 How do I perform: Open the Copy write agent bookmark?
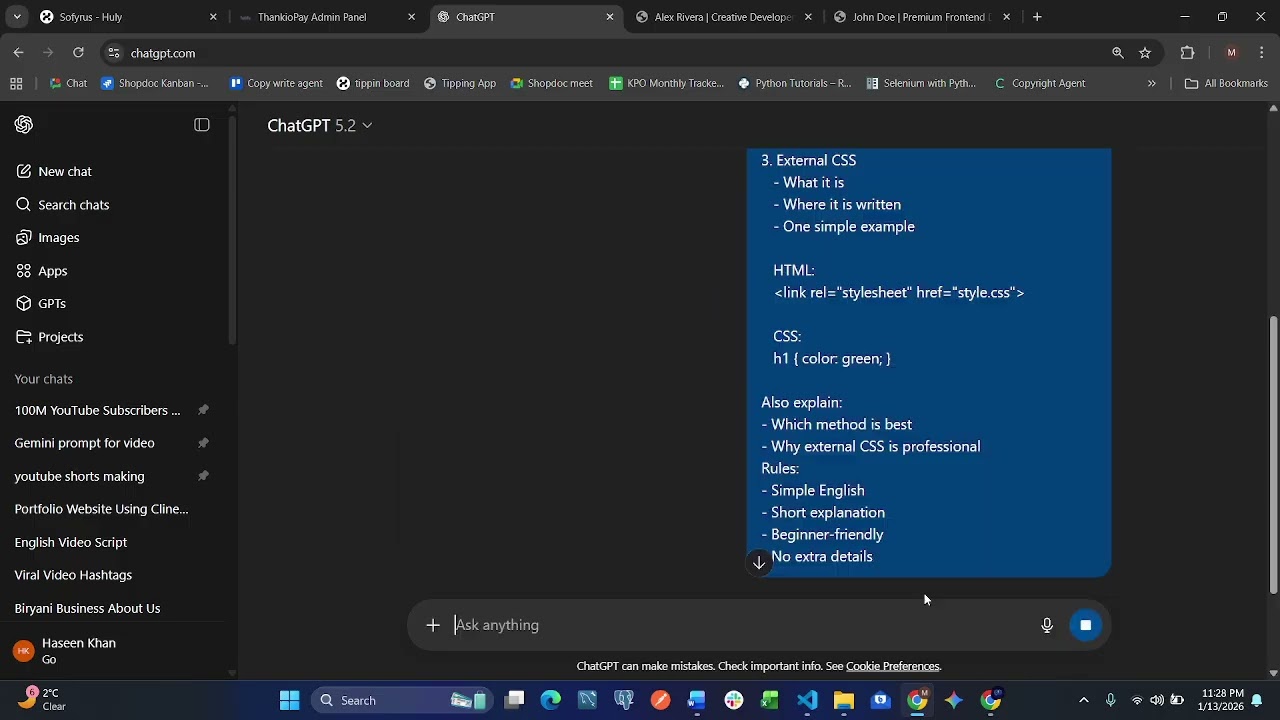[276, 84]
